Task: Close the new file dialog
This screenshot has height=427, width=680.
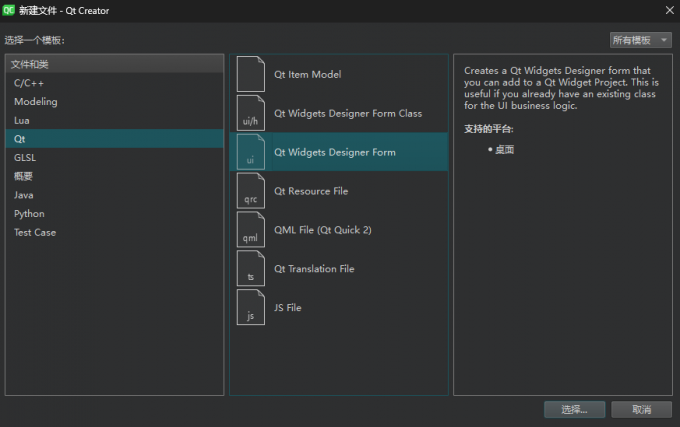Action: pyautogui.click(x=669, y=10)
